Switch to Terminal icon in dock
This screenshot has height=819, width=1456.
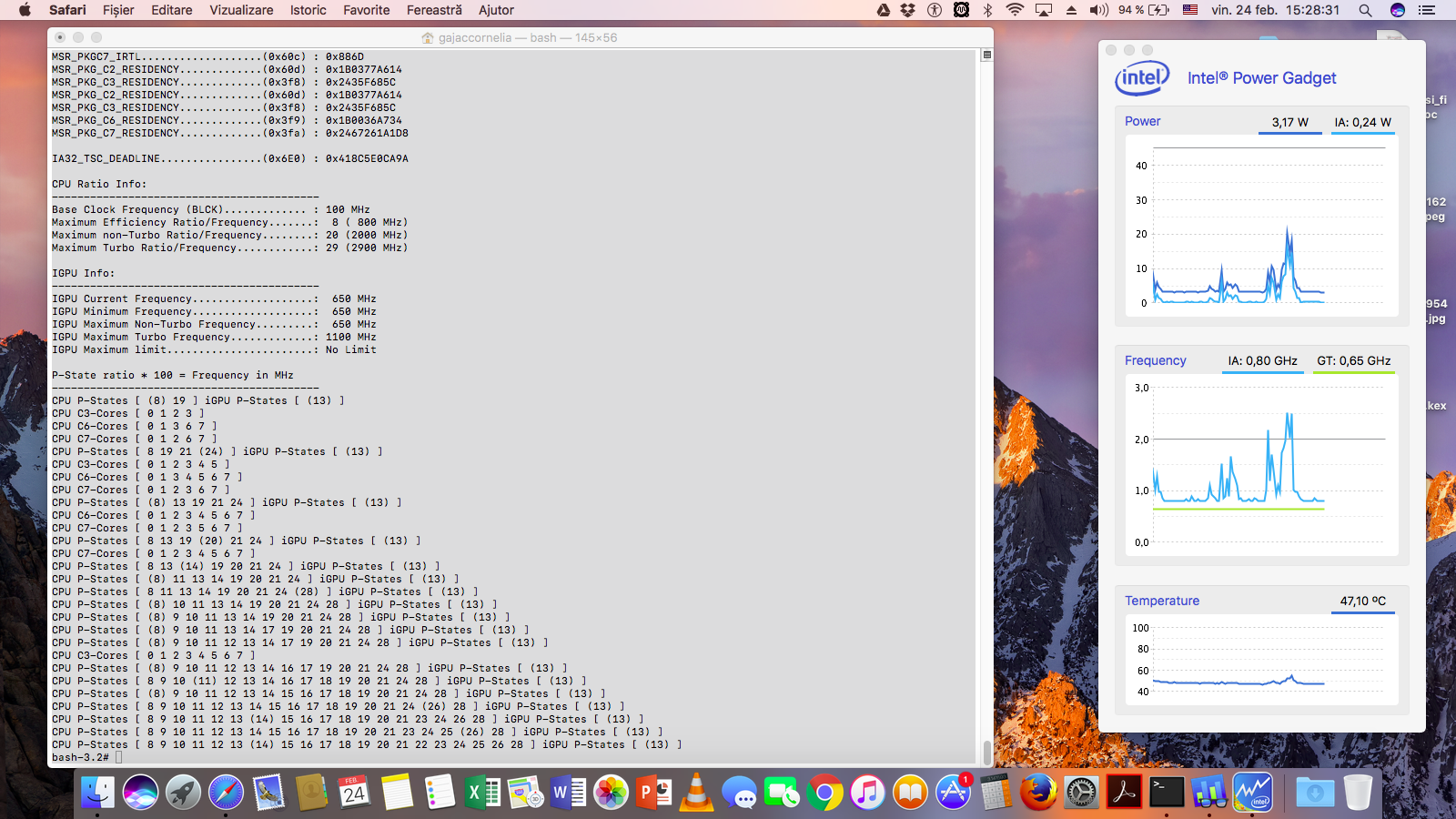coord(1167,793)
